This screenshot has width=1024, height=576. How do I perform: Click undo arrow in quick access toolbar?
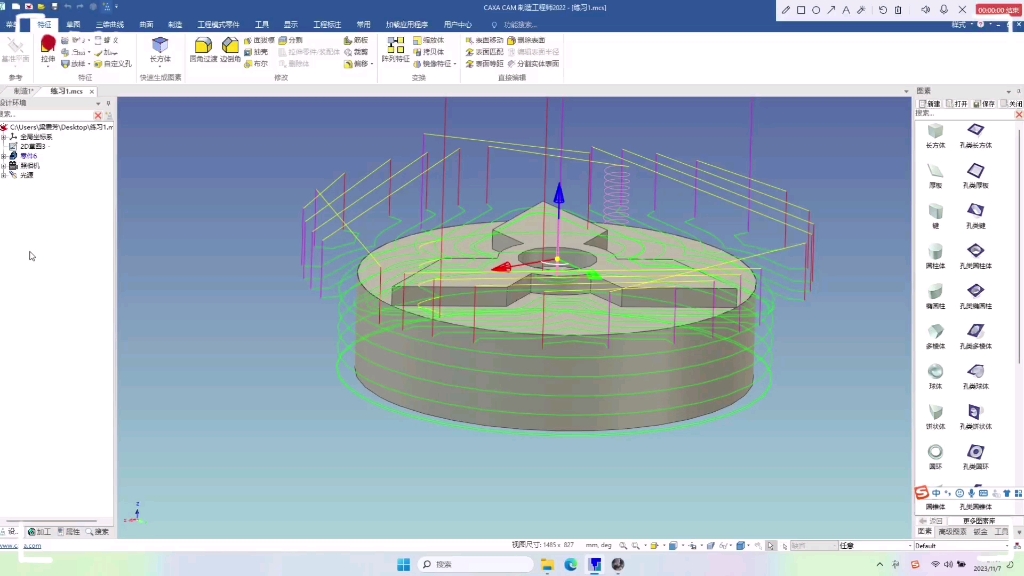(x=67, y=7)
